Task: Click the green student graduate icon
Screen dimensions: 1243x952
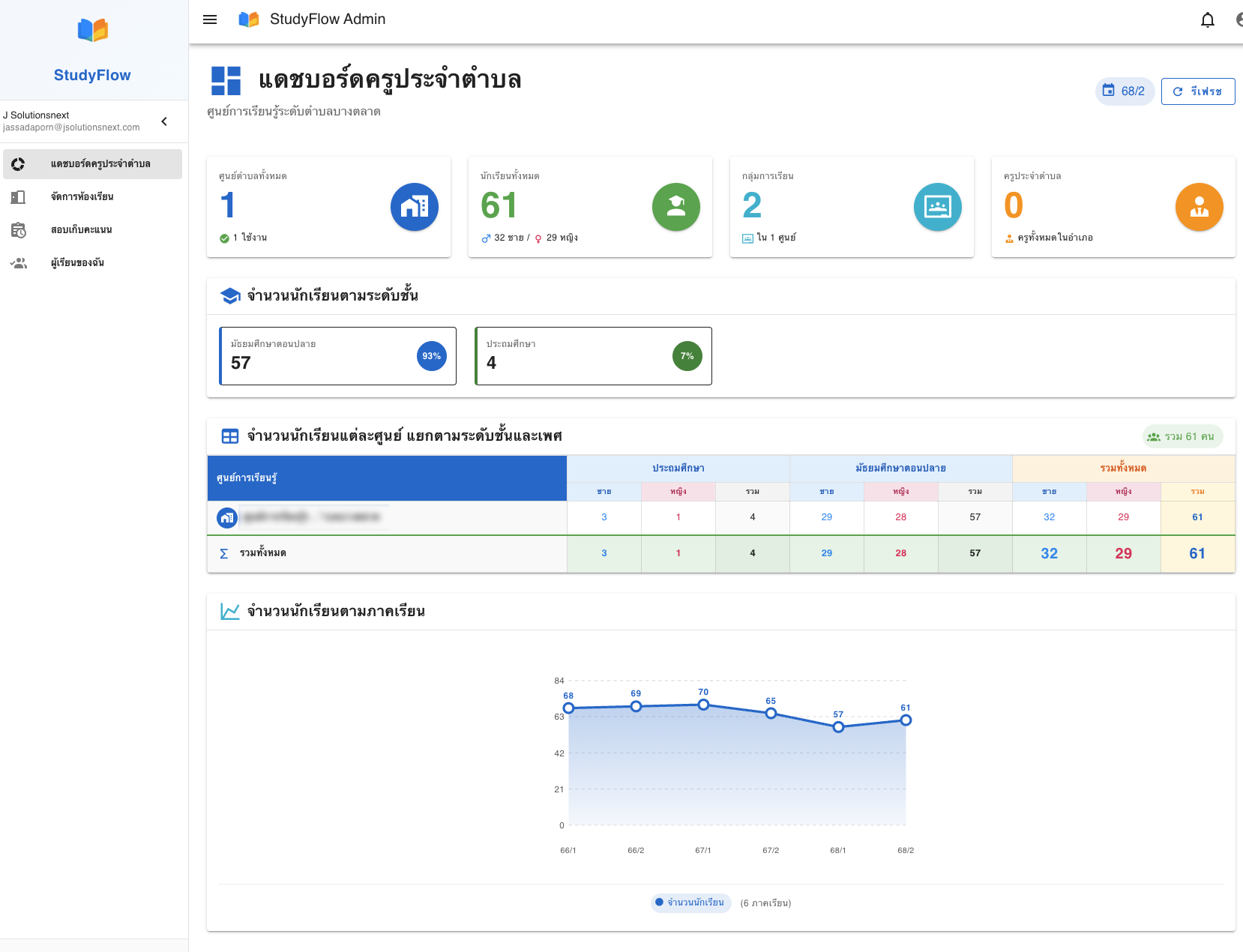Action: [675, 207]
